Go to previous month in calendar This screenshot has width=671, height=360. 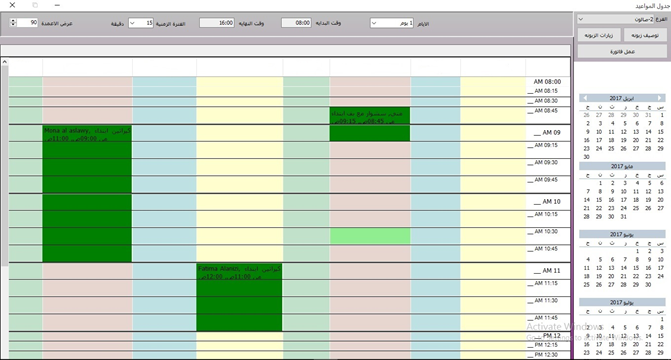585,98
